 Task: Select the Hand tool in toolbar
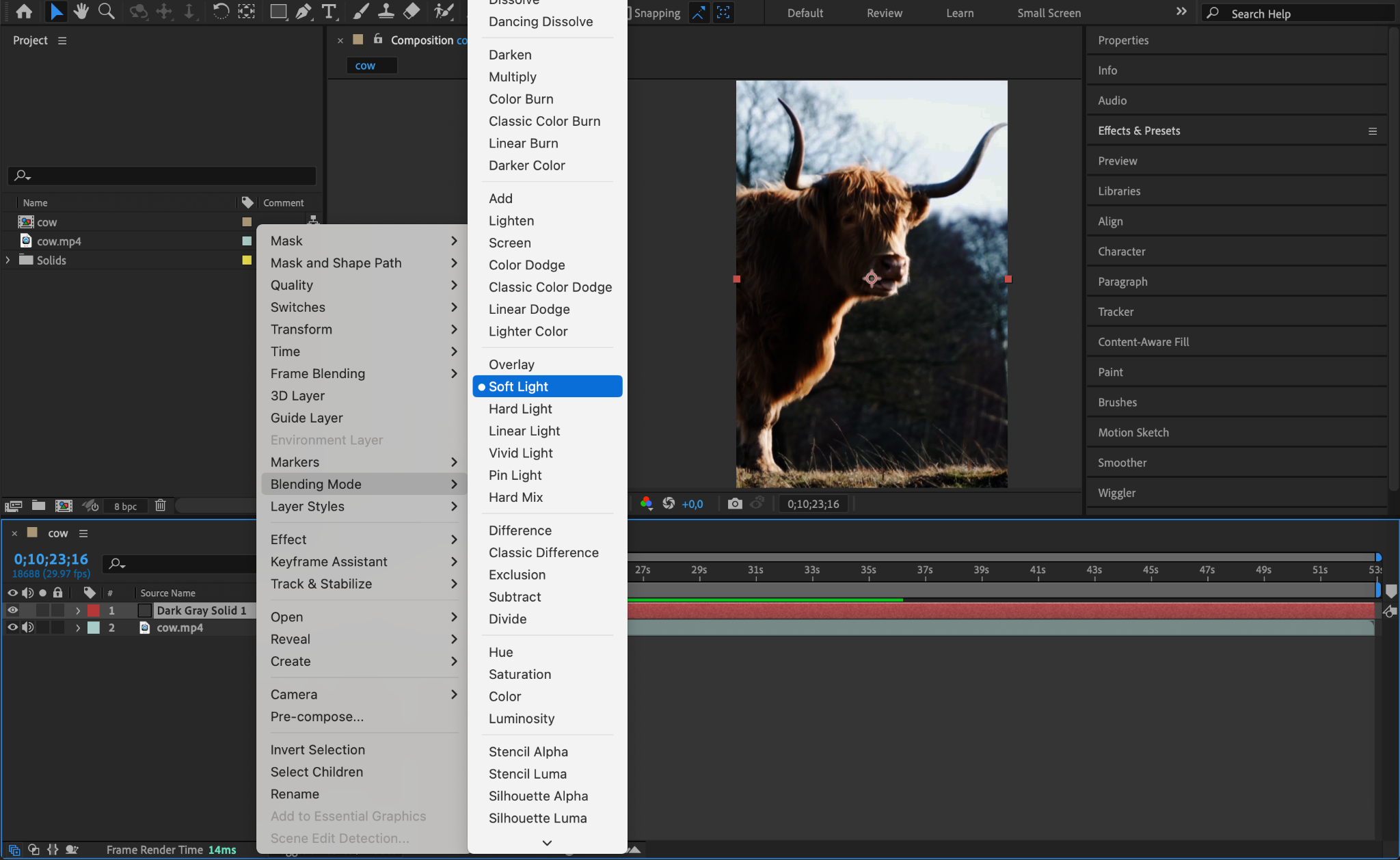[x=81, y=12]
